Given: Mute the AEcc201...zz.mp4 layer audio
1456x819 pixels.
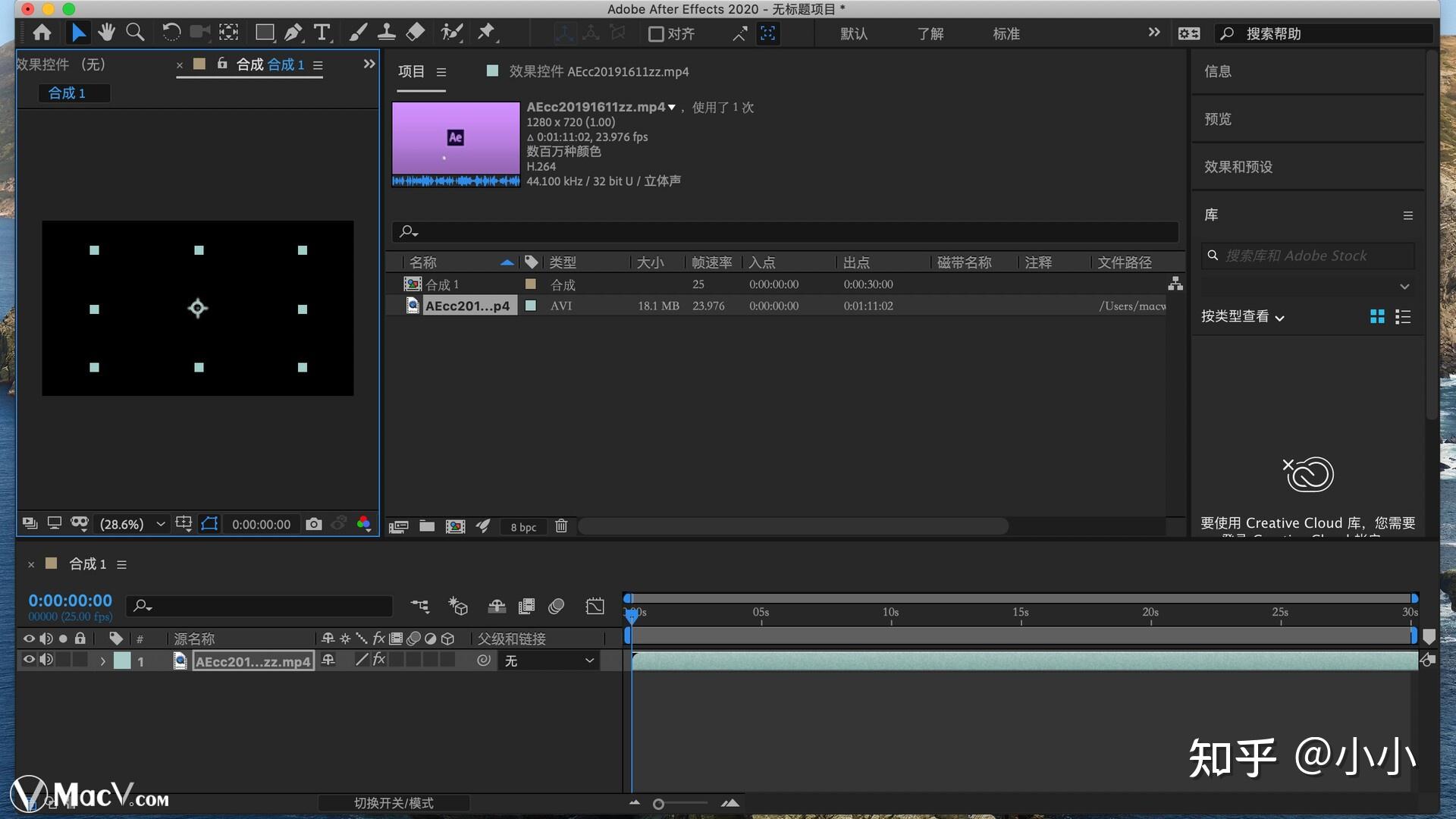Looking at the screenshot, I should point(46,660).
